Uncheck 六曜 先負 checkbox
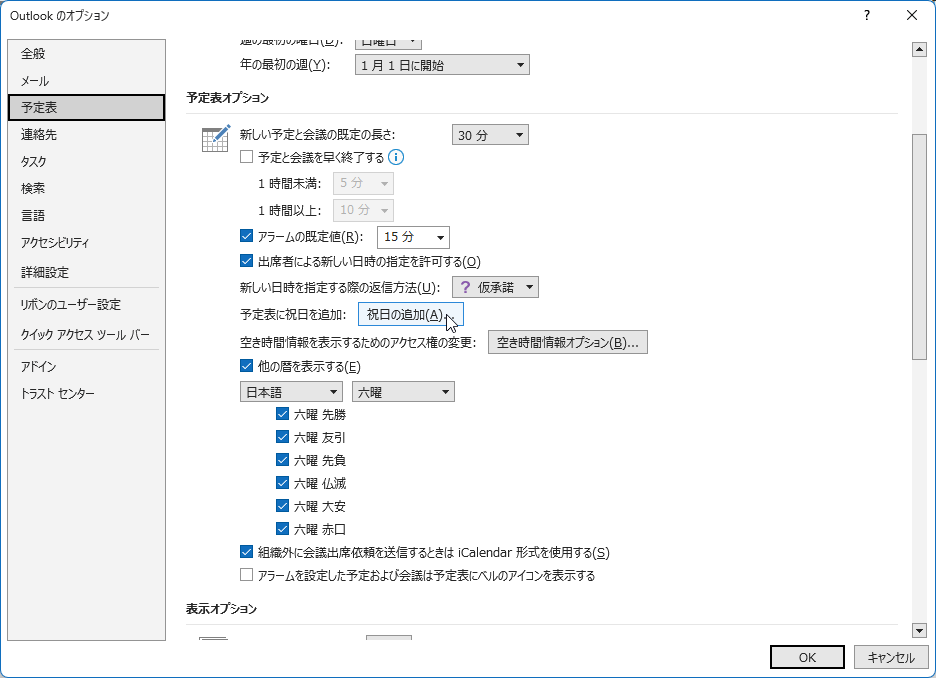The width and height of the screenshot is (936, 678). [283, 460]
